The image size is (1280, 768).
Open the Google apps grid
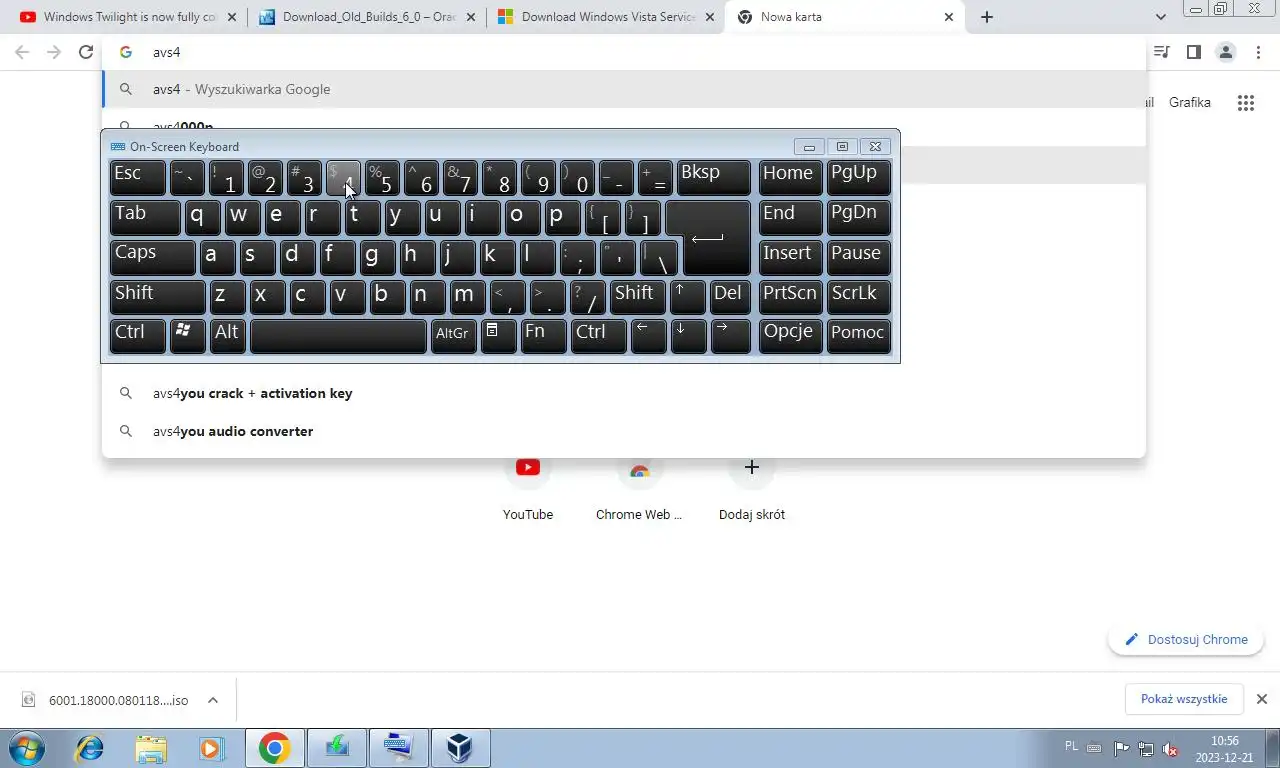1245,103
